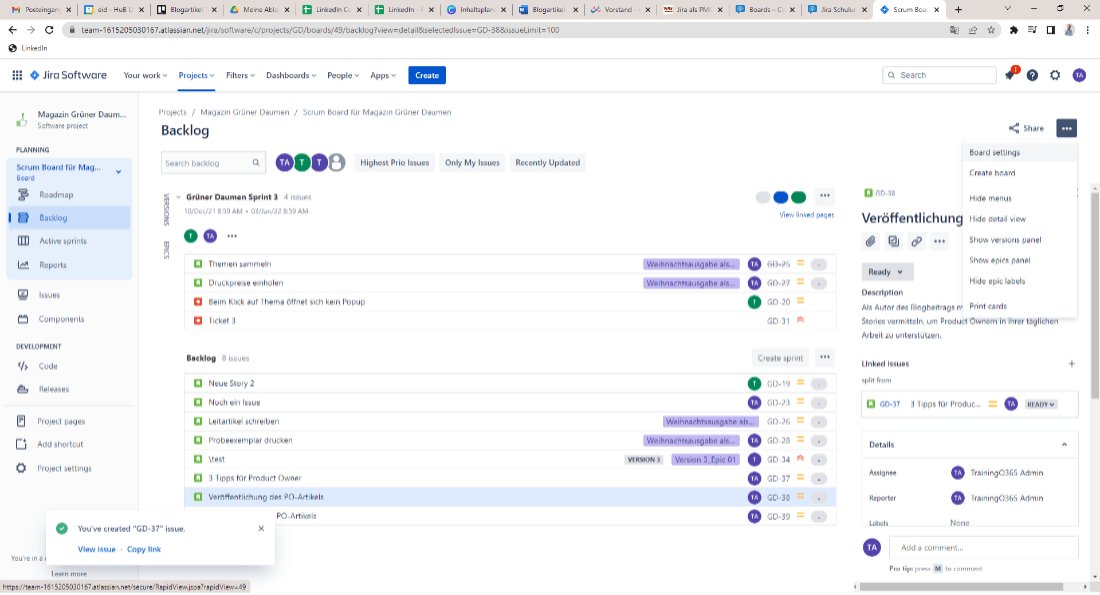Viewport: 1100px width, 595px height.
Task: Add a linked issue with plus icon
Action: 1071,364
